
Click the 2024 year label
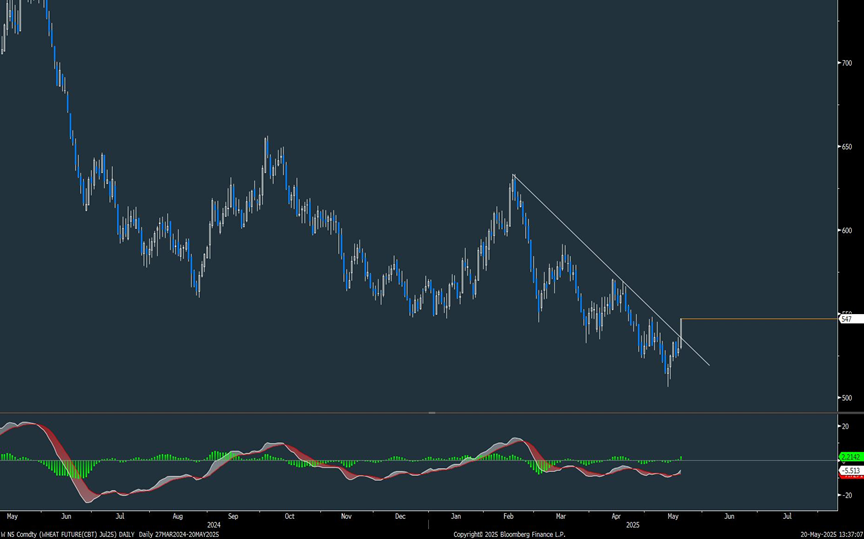[214, 525]
